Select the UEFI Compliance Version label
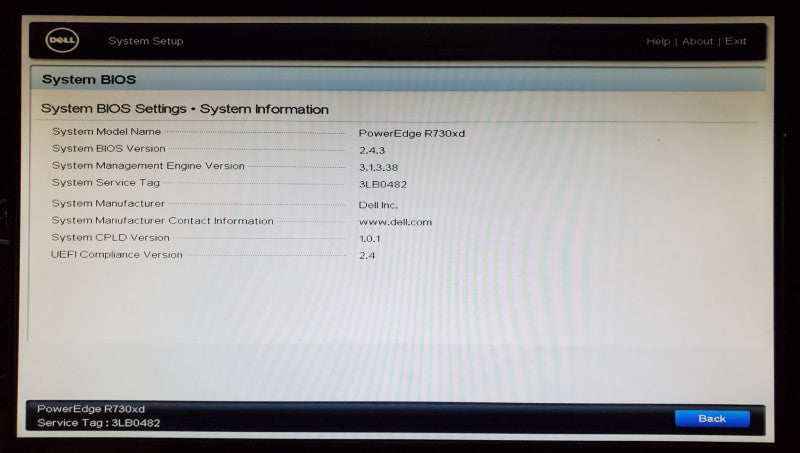This screenshot has height=453, width=800. (x=116, y=255)
